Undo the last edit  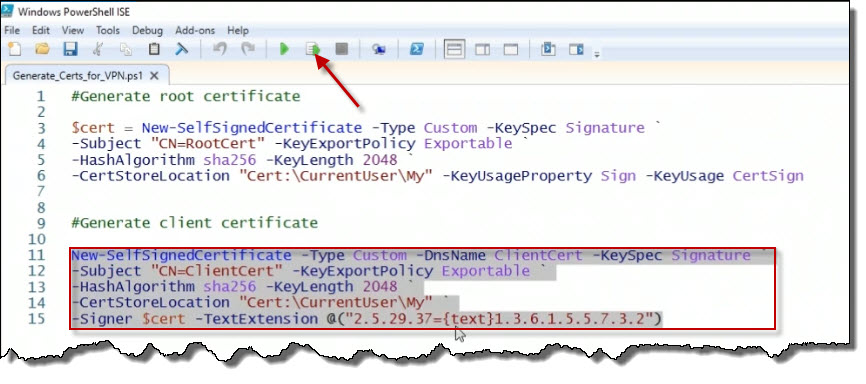(x=220, y=49)
